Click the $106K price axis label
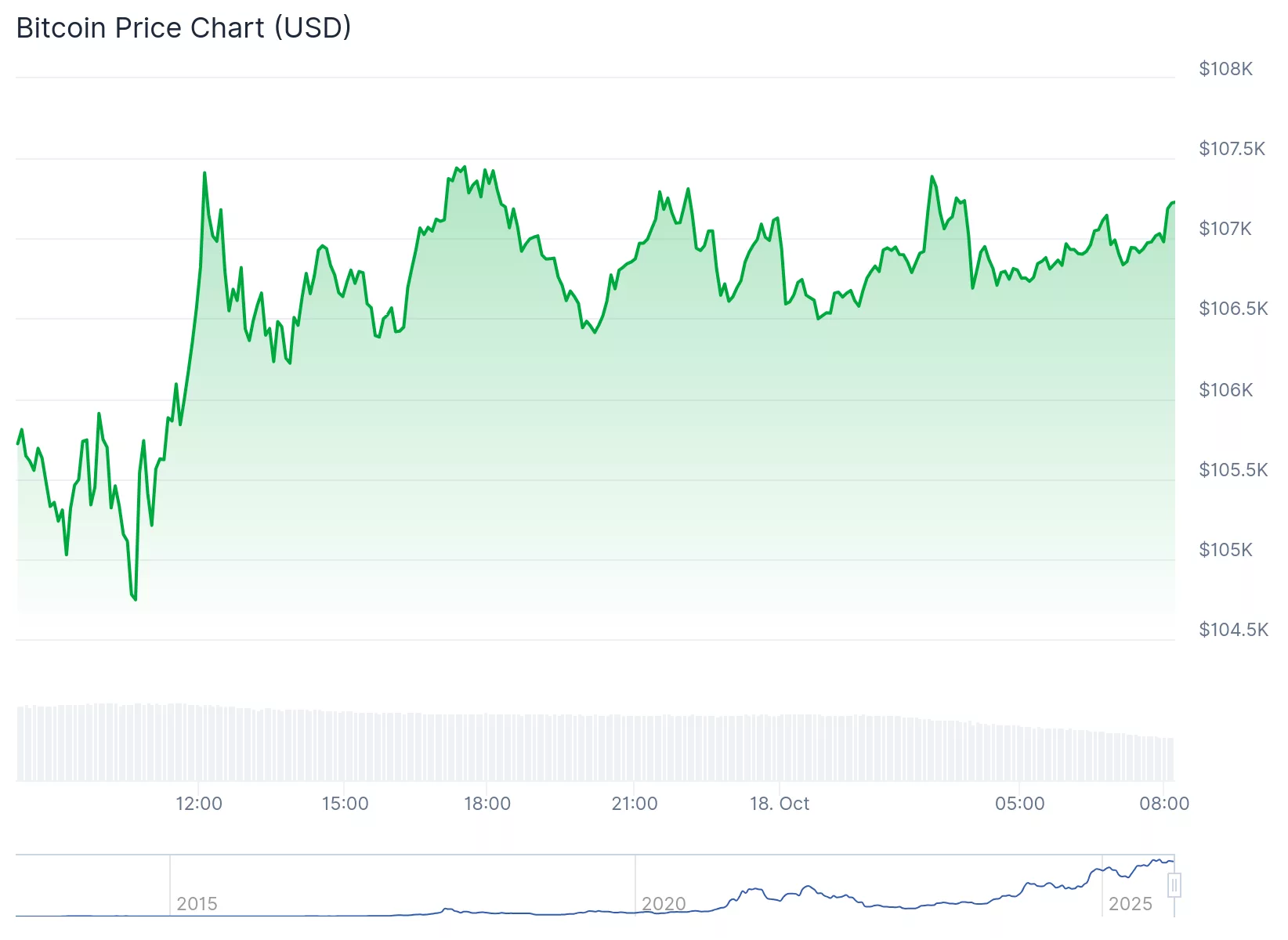 pos(1225,390)
